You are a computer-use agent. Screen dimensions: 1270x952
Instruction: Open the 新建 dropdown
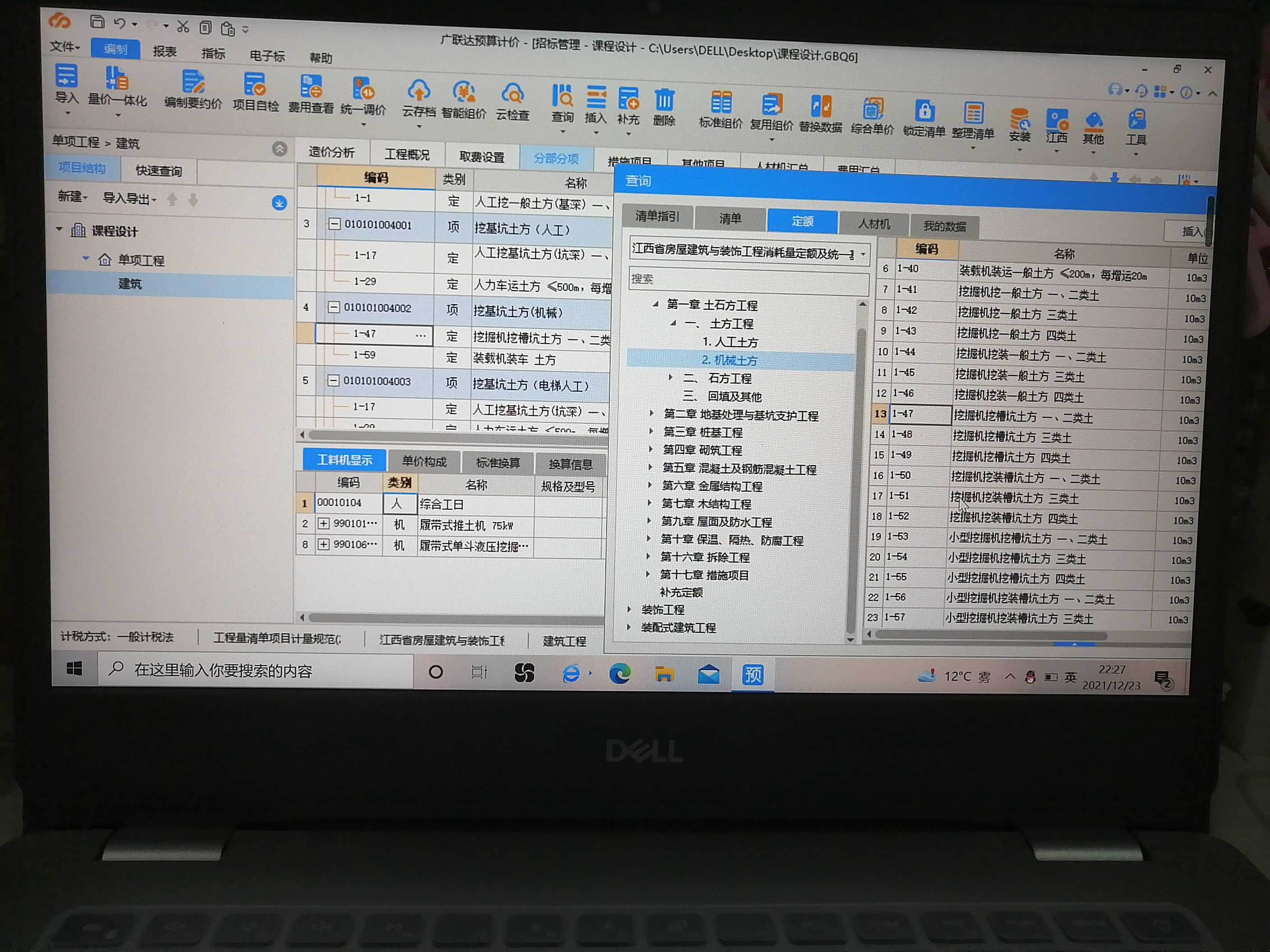coord(72,196)
